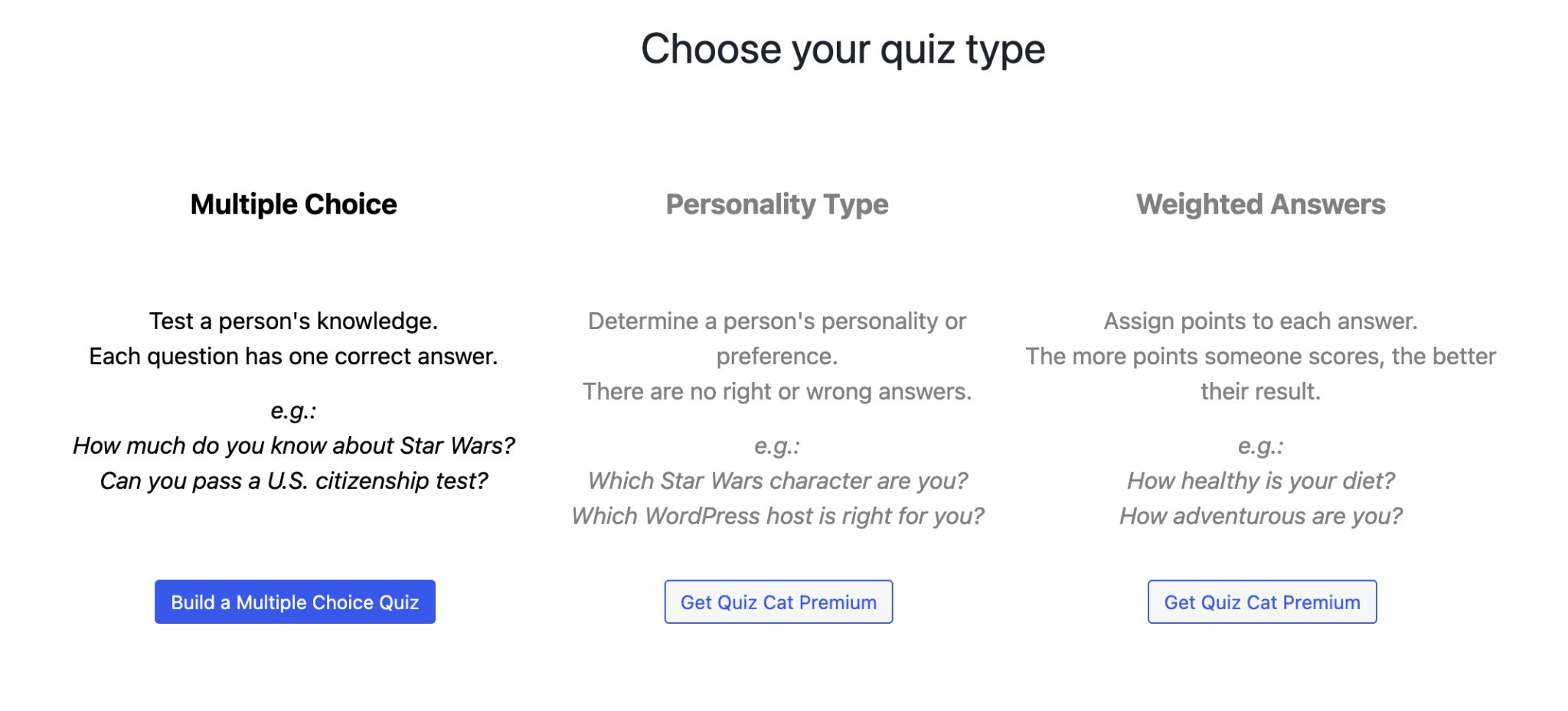Select the Multiple Choice heading
This screenshot has height=711, width=1568.
(294, 204)
